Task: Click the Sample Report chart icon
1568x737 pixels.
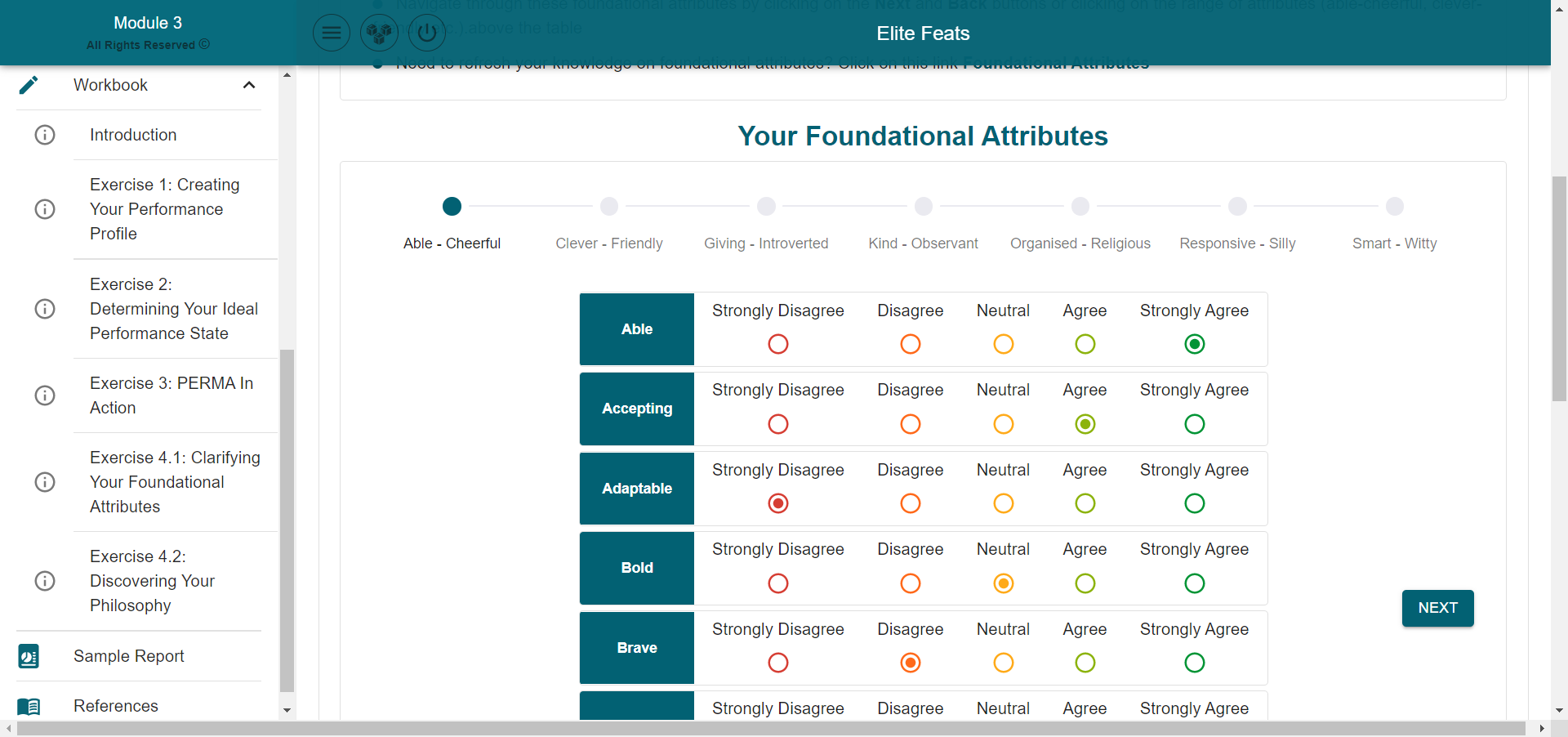Action: pos(29,656)
